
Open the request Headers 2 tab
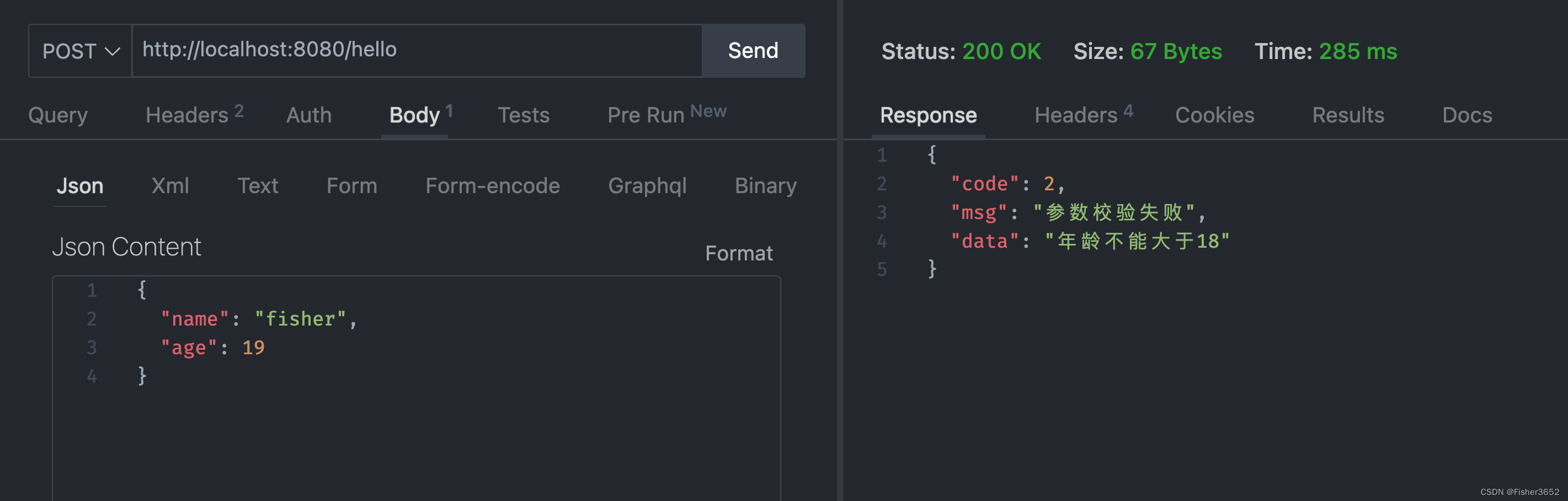coord(194,114)
